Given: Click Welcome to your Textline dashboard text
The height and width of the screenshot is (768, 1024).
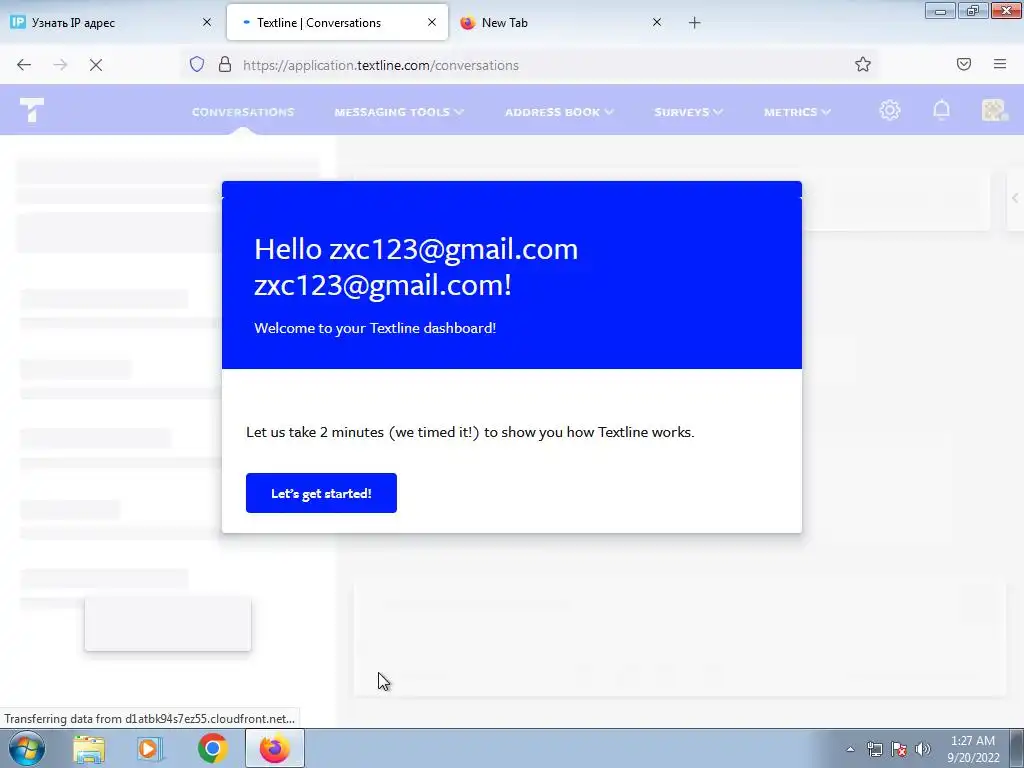Looking at the screenshot, I should tap(375, 328).
